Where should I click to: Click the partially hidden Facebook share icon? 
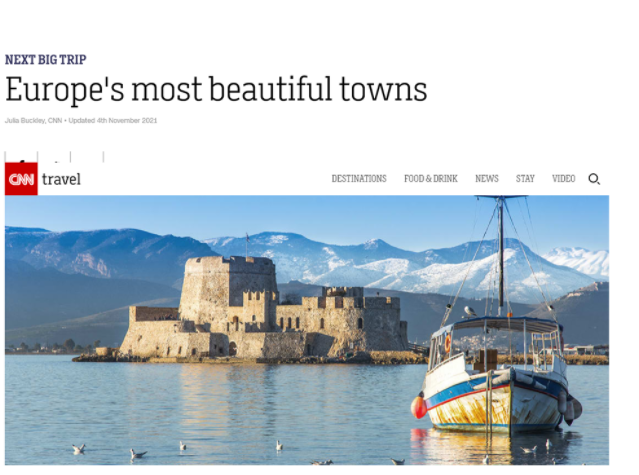pyautogui.click(x=21, y=157)
